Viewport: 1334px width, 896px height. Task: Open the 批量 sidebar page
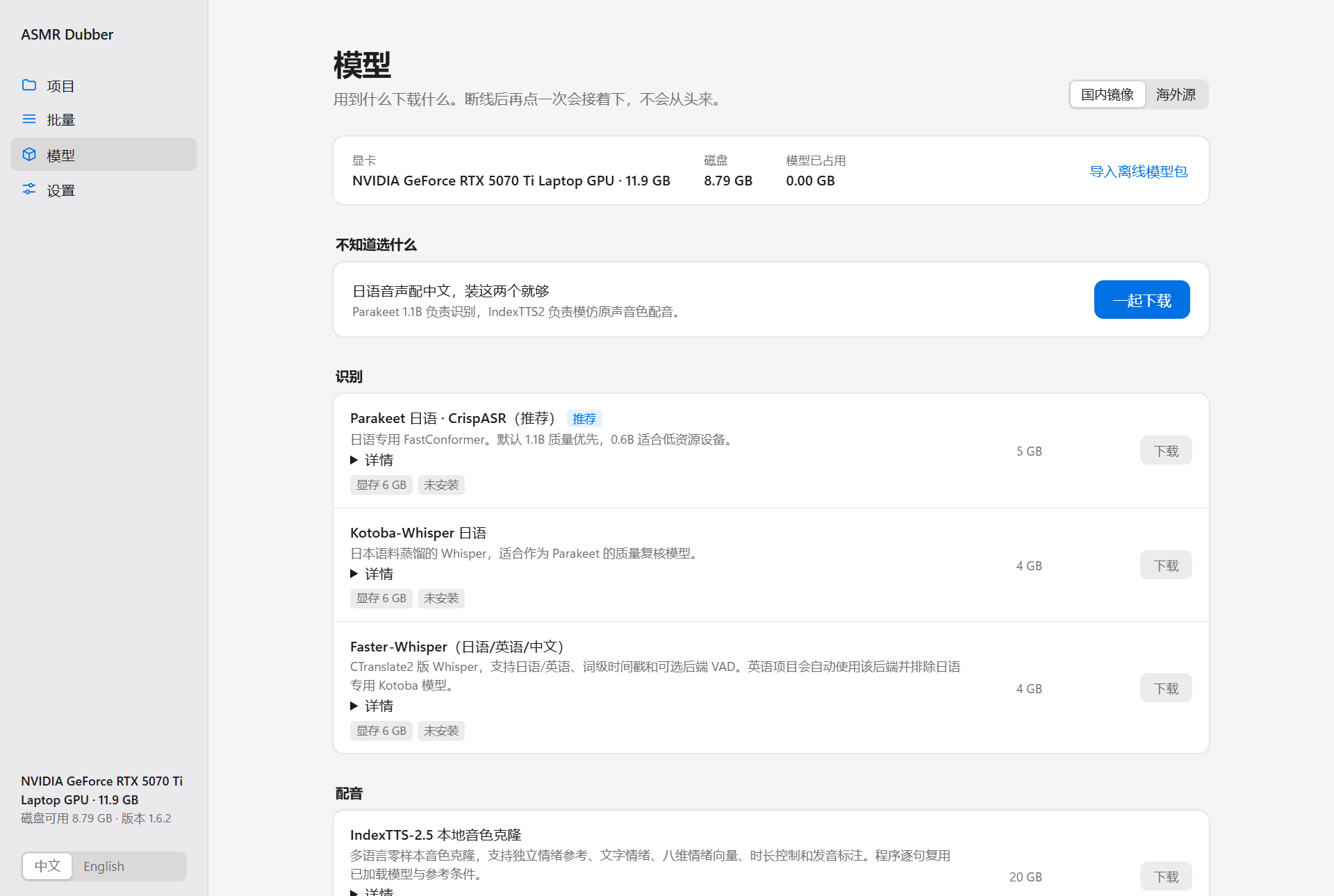pos(104,119)
